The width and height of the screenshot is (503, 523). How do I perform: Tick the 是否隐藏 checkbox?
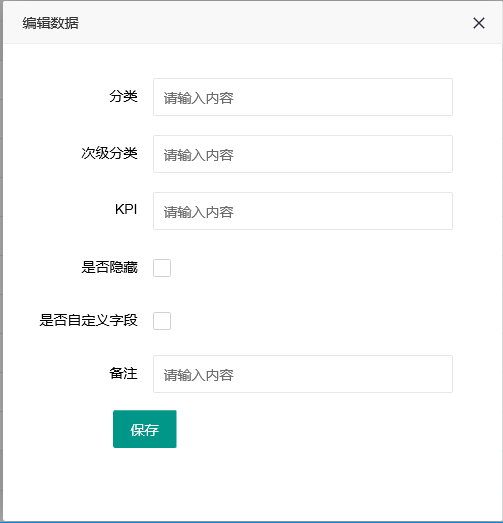[162, 268]
